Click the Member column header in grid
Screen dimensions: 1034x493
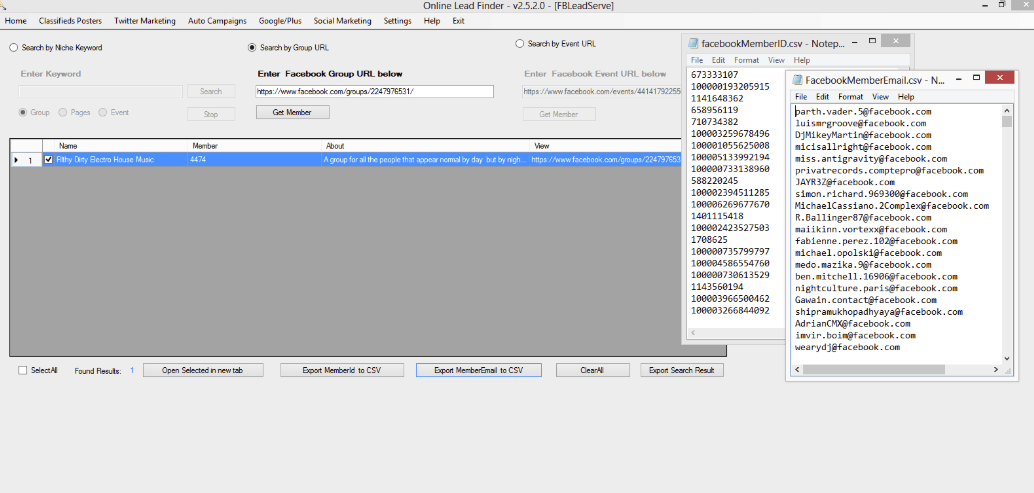(x=204, y=146)
